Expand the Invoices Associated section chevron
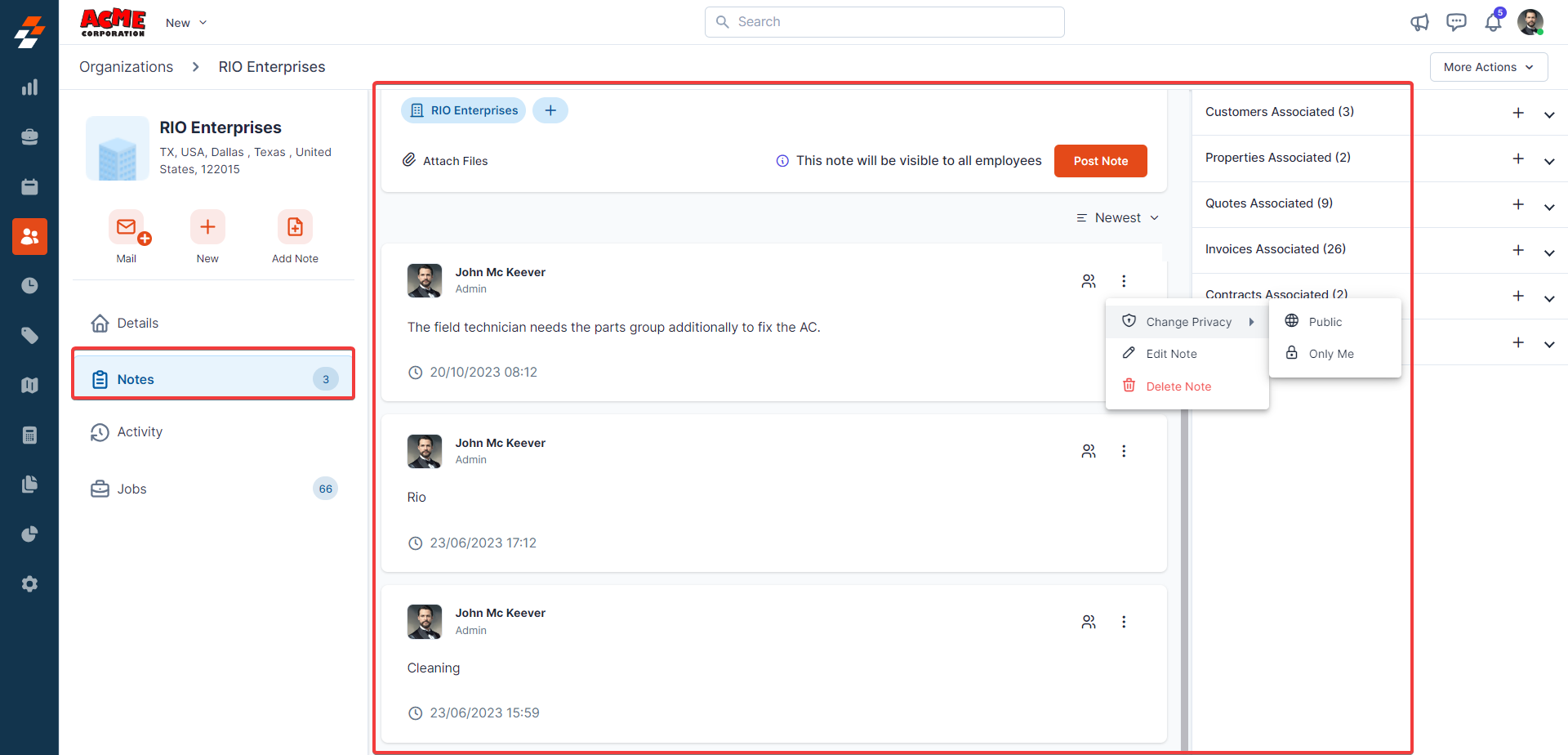This screenshot has width=1568, height=755. 1549,252
